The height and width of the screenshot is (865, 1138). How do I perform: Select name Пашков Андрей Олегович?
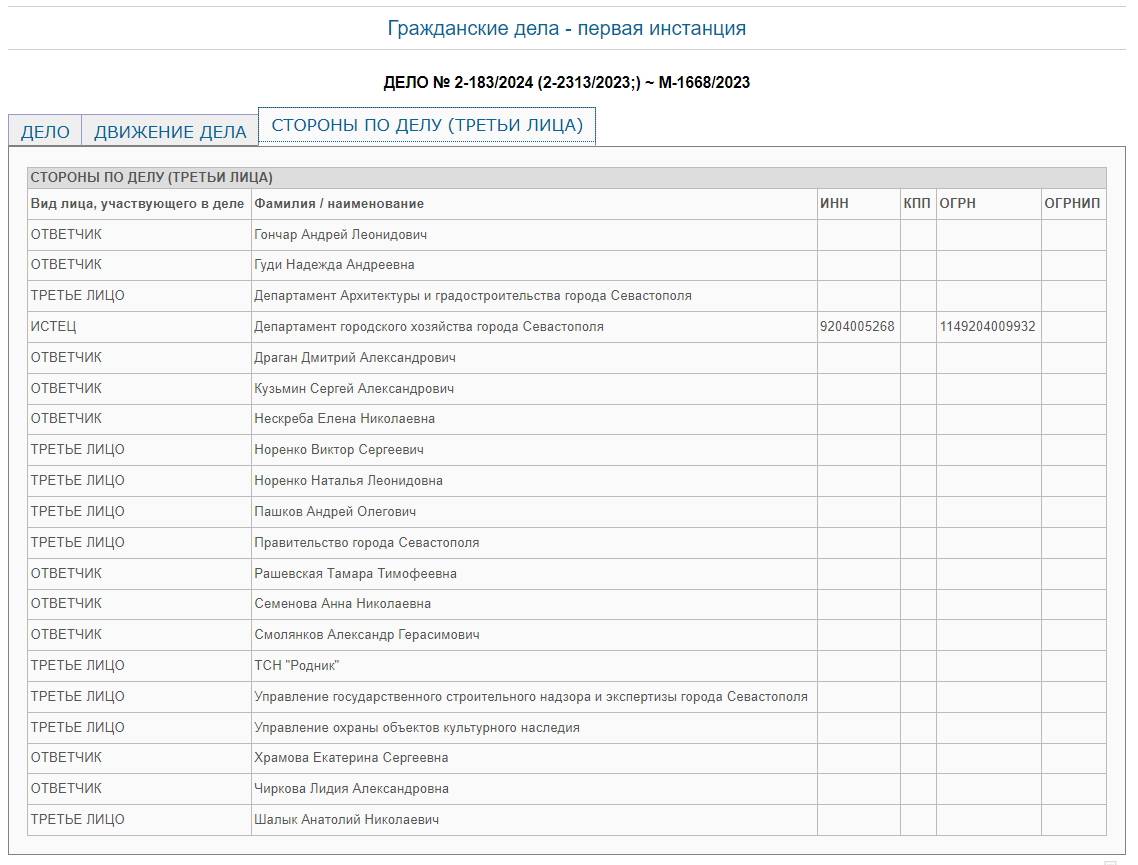335,512
